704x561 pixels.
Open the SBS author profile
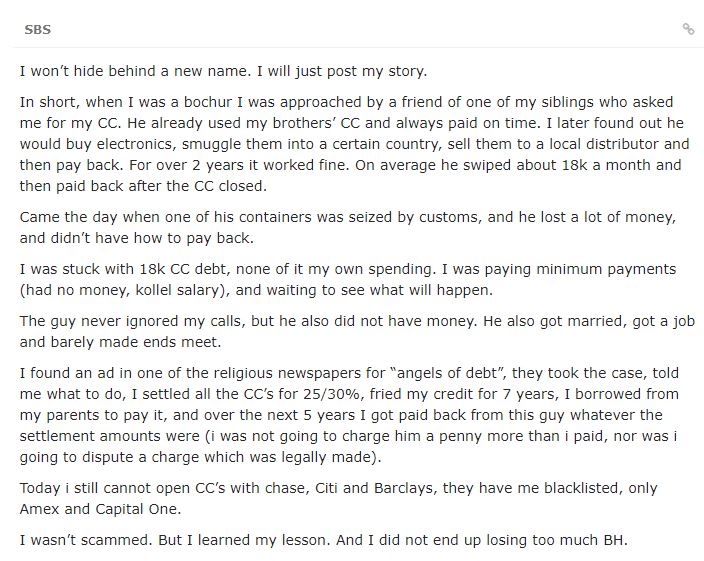point(37,29)
